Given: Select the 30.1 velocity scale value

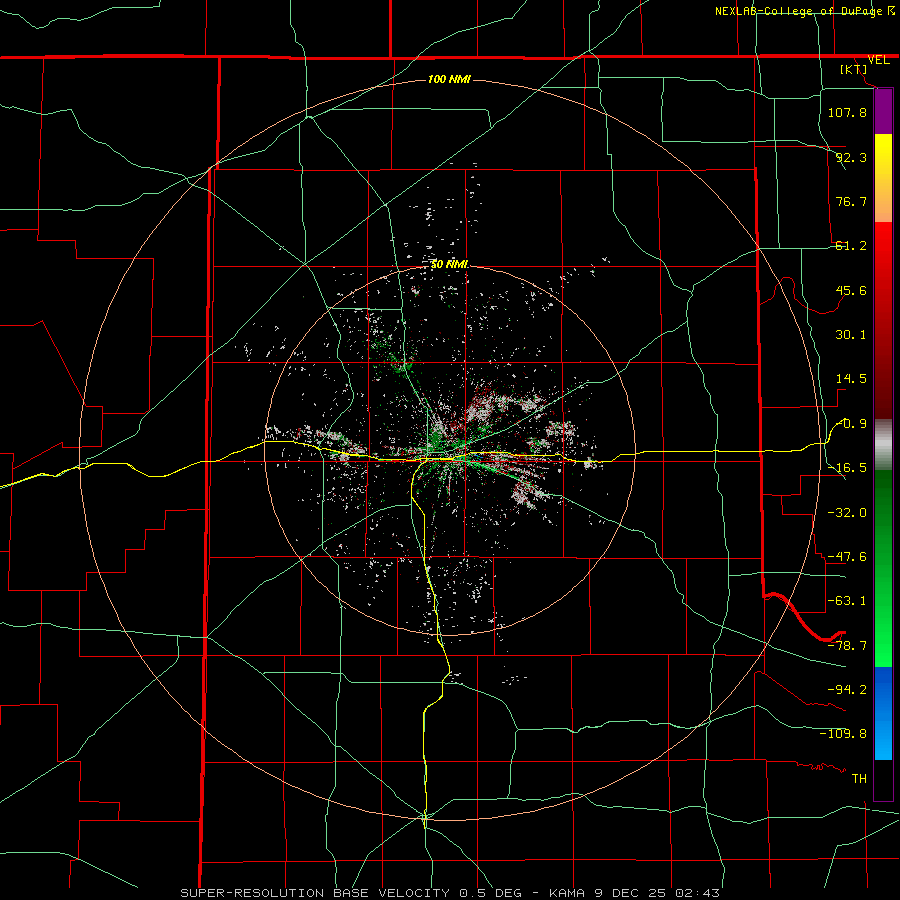Looking at the screenshot, I should pyautogui.click(x=851, y=335).
